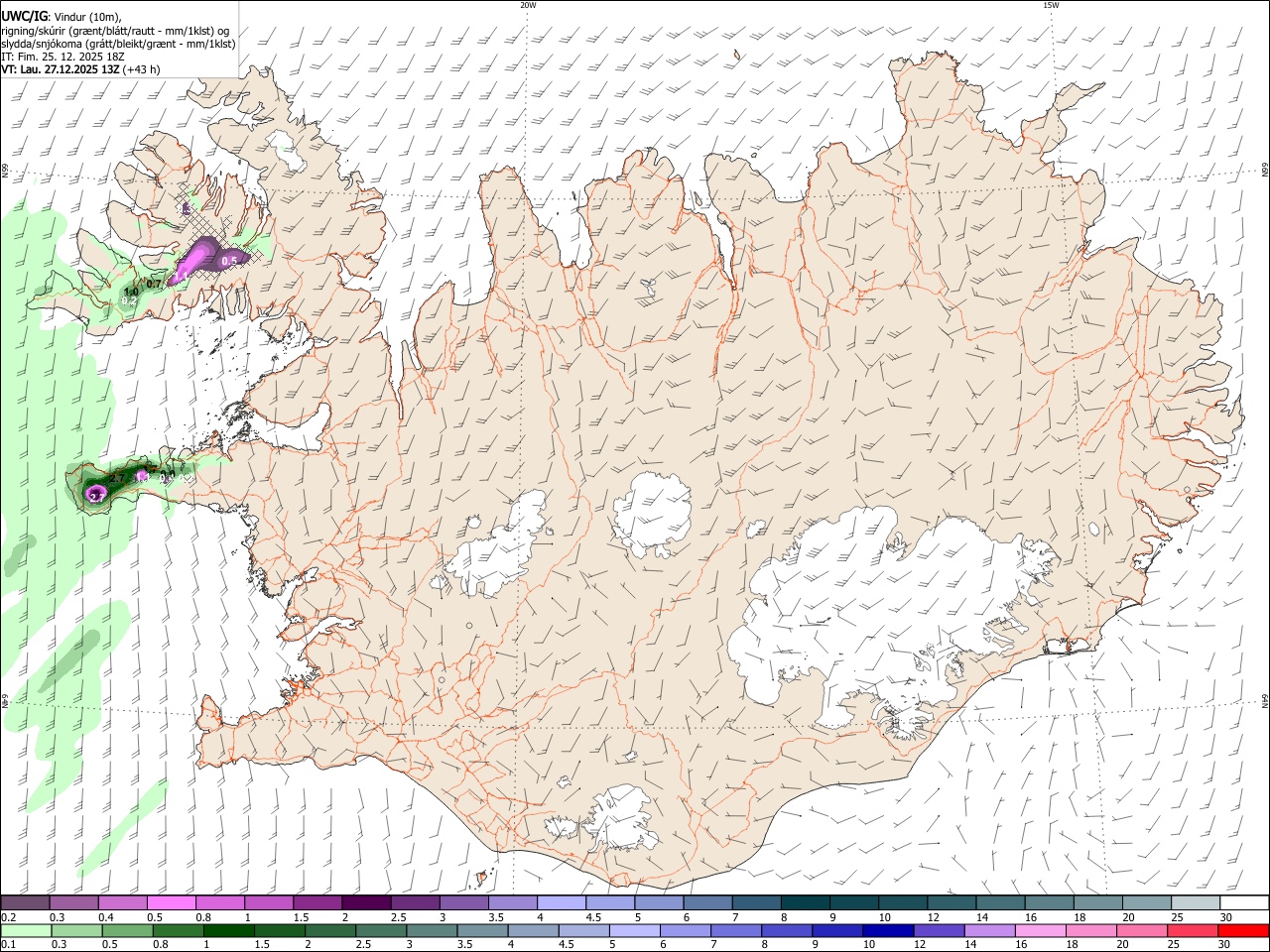Click the white 0.5 value on purple snow patch
Screen dimensions: 1270x952
click(x=229, y=261)
